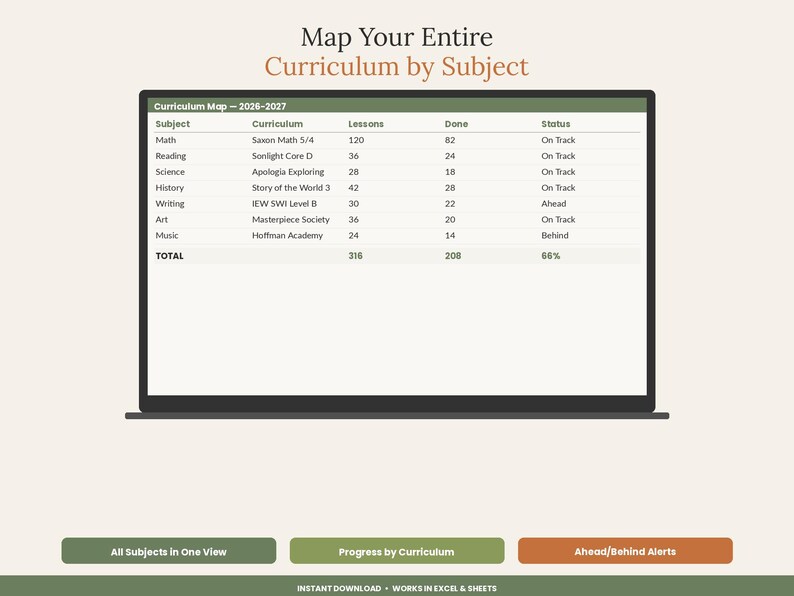Viewport: 794px width, 596px height.
Task: Select the Lessons column header
Action: [366, 124]
